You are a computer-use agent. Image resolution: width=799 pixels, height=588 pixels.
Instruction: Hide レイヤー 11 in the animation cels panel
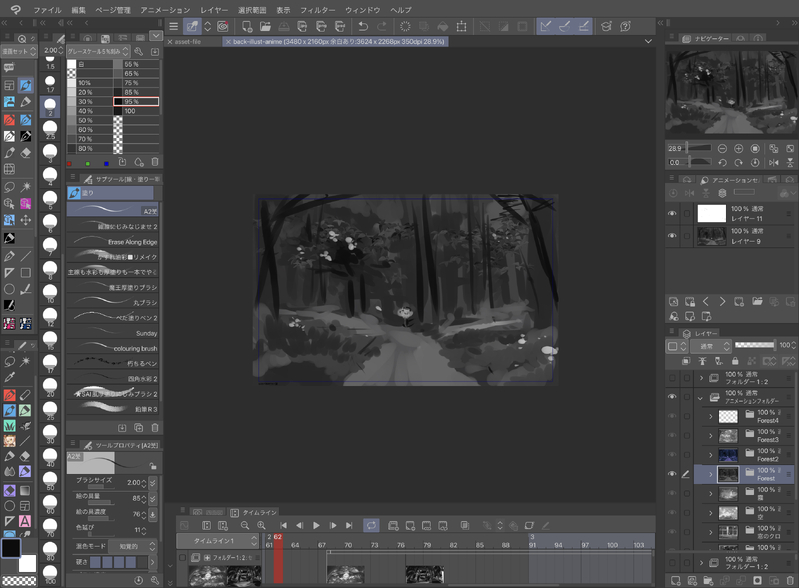[672, 213]
